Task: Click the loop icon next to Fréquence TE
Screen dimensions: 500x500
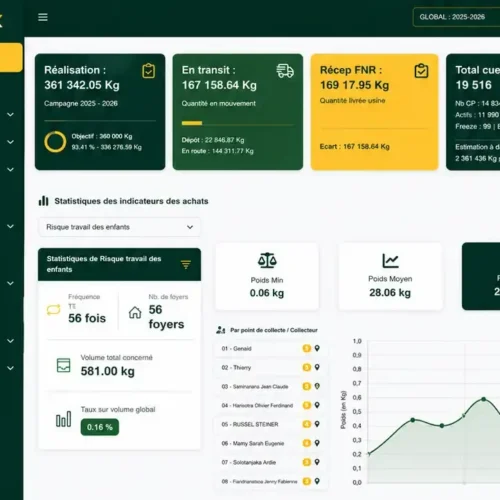Action: point(54,310)
